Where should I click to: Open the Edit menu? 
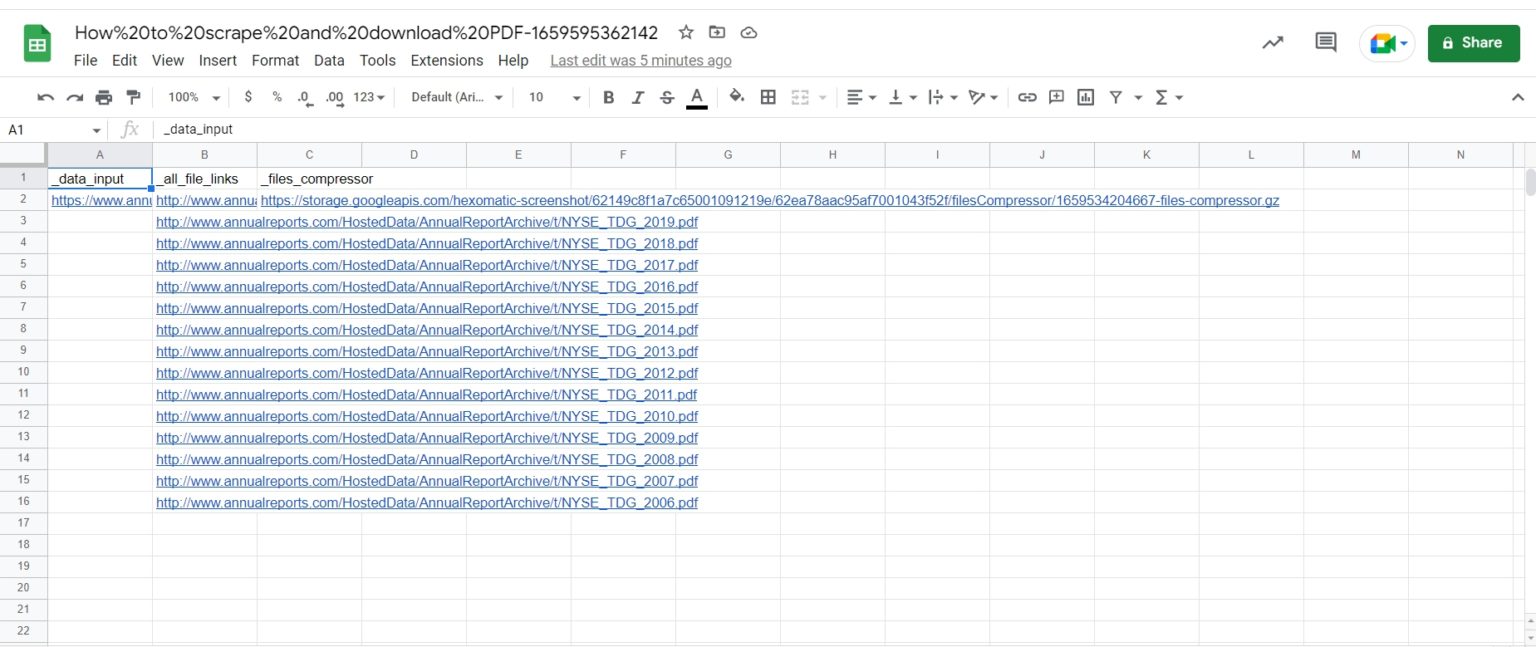124,60
